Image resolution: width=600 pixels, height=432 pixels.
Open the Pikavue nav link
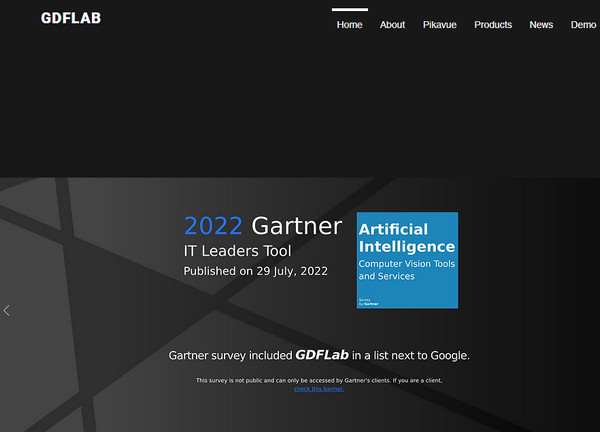click(x=439, y=25)
